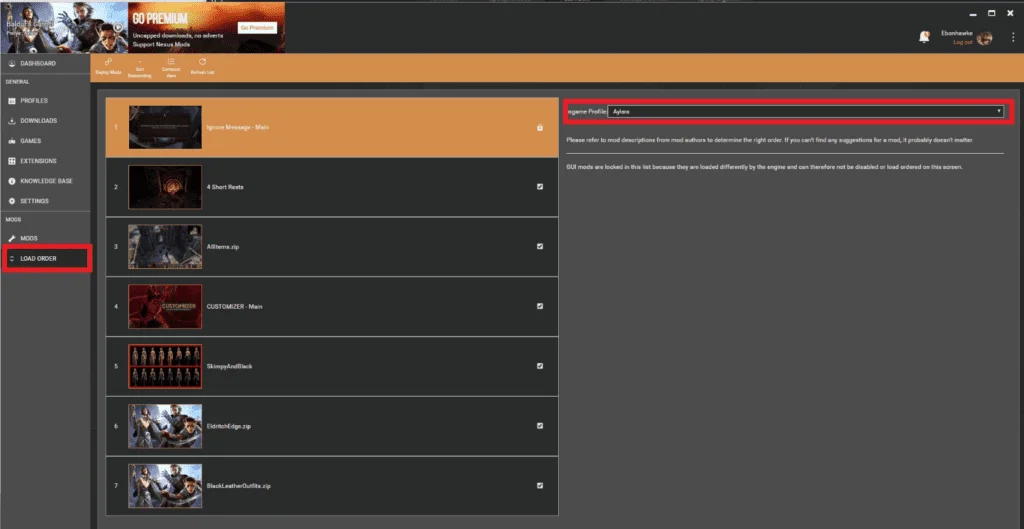Image resolution: width=1024 pixels, height=529 pixels.
Task: Uncheck the 4 Short Rests mod checkbox
Action: (540, 187)
